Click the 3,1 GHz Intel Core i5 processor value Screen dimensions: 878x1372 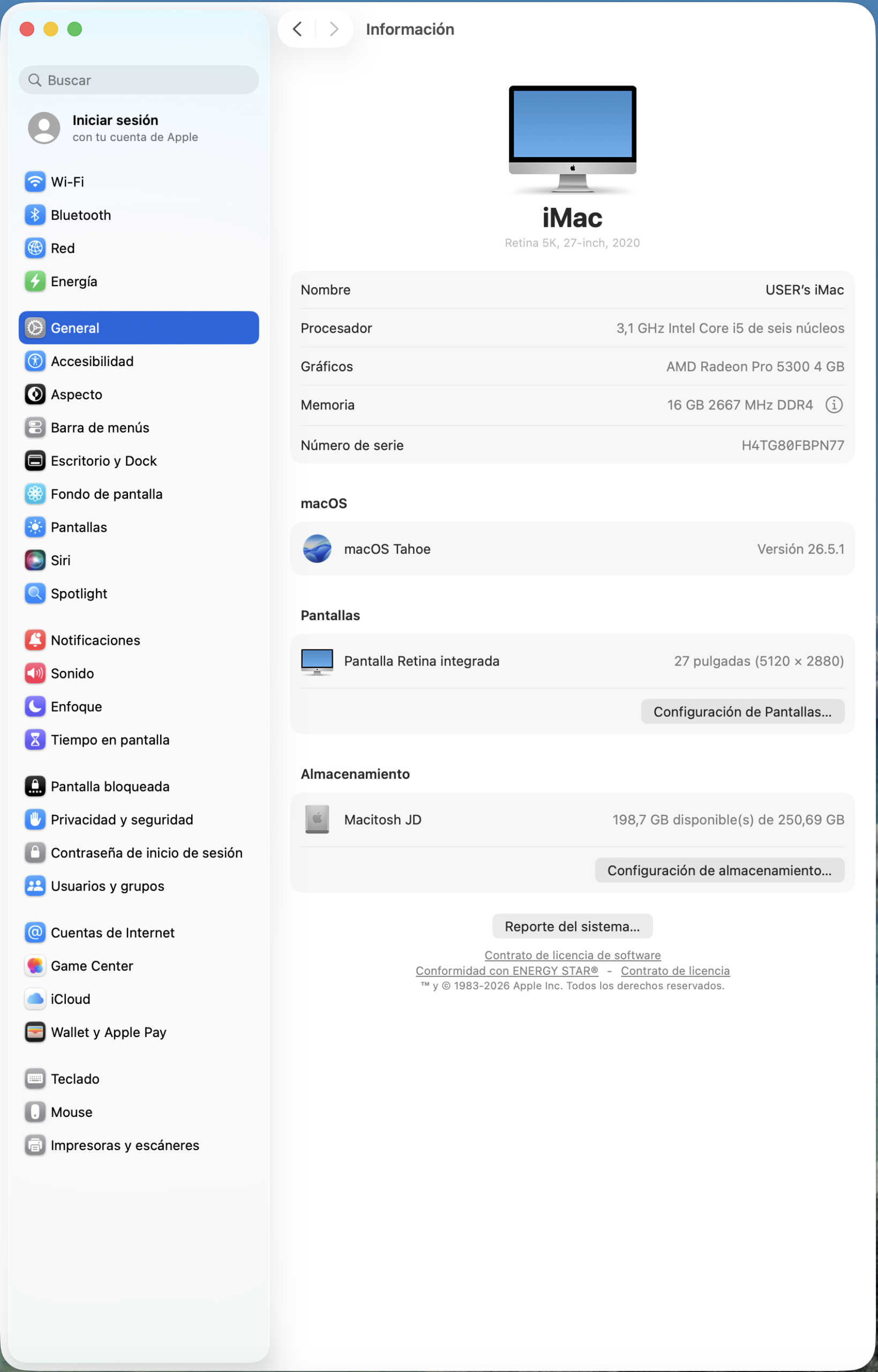(730, 329)
